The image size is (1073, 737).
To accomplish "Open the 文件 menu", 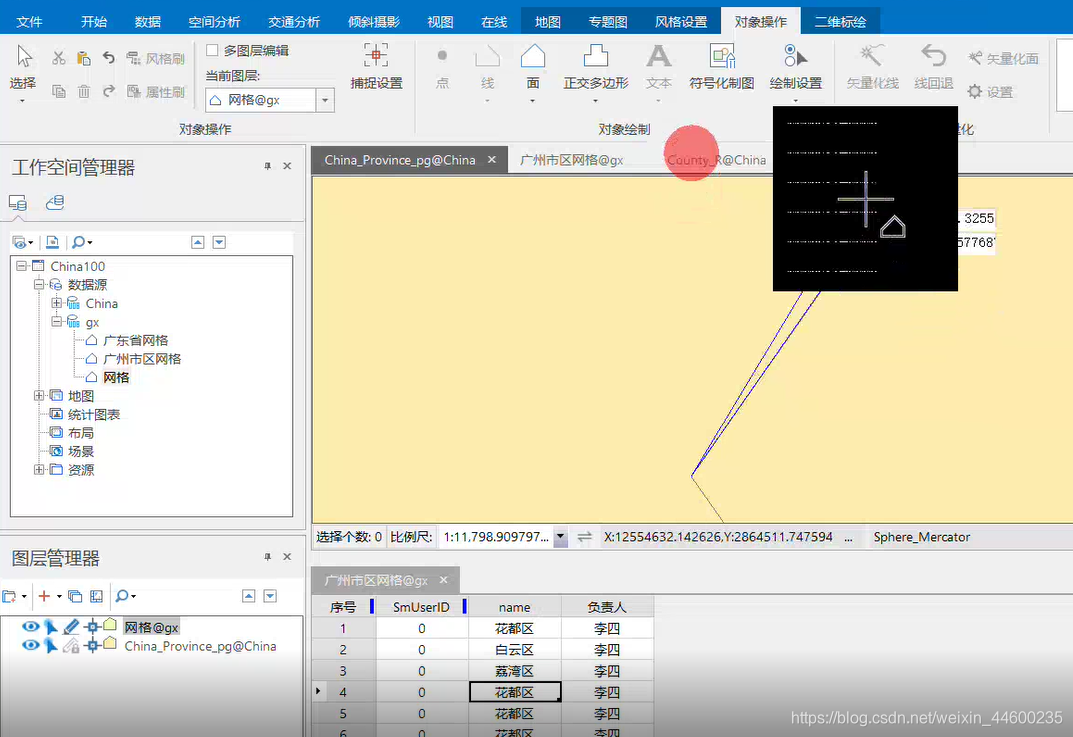I will [29, 22].
